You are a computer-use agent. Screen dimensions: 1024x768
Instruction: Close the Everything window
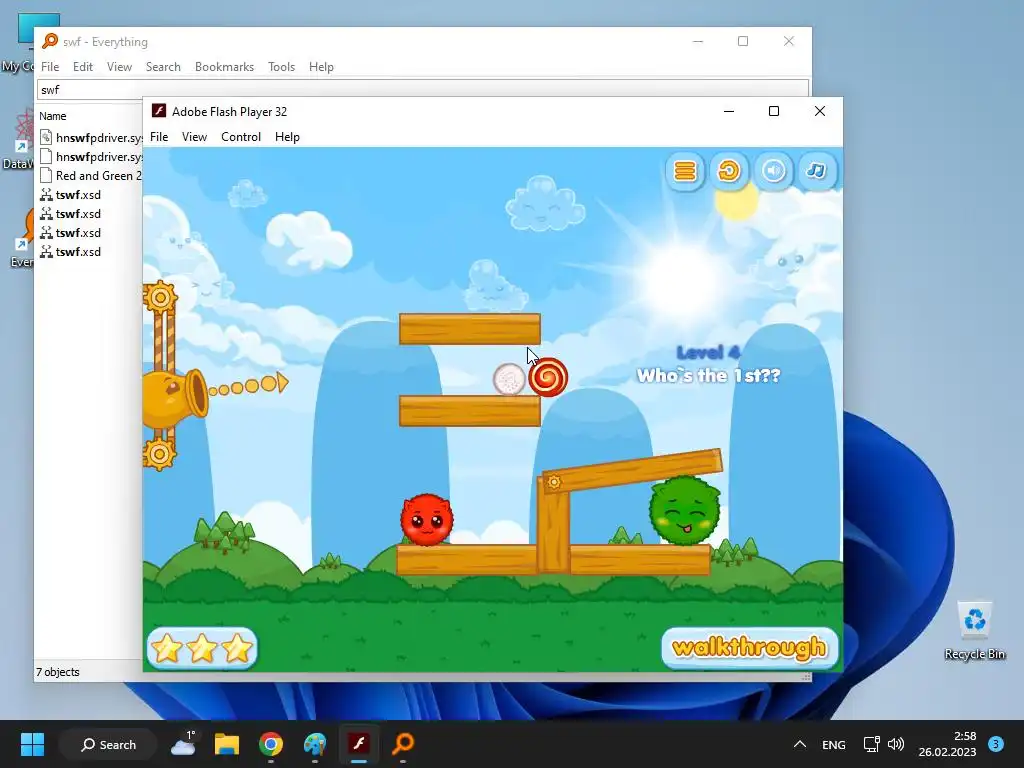788,41
